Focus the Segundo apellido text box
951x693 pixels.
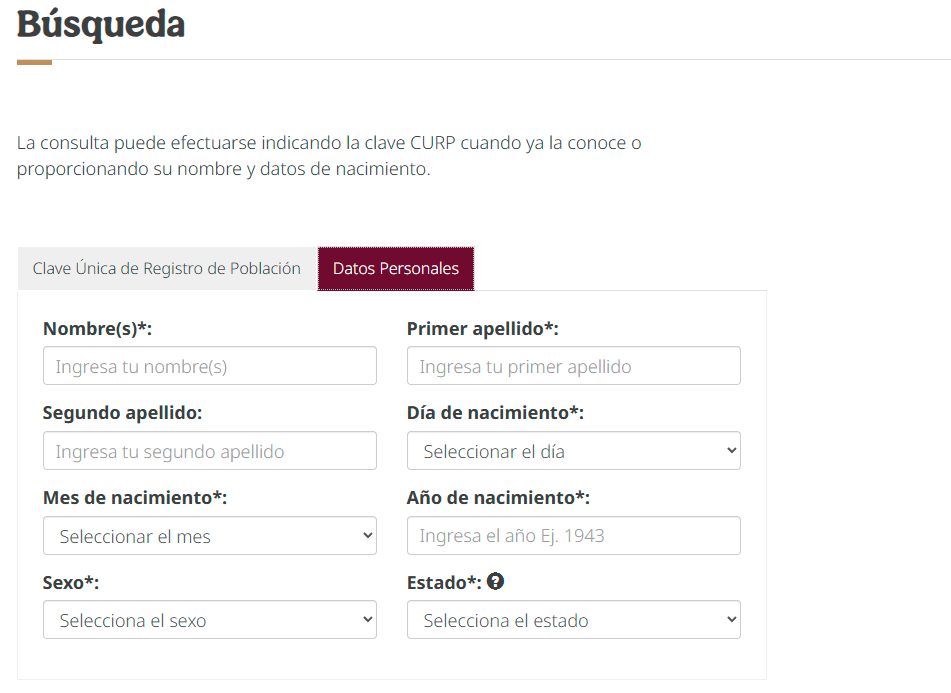pos(210,451)
